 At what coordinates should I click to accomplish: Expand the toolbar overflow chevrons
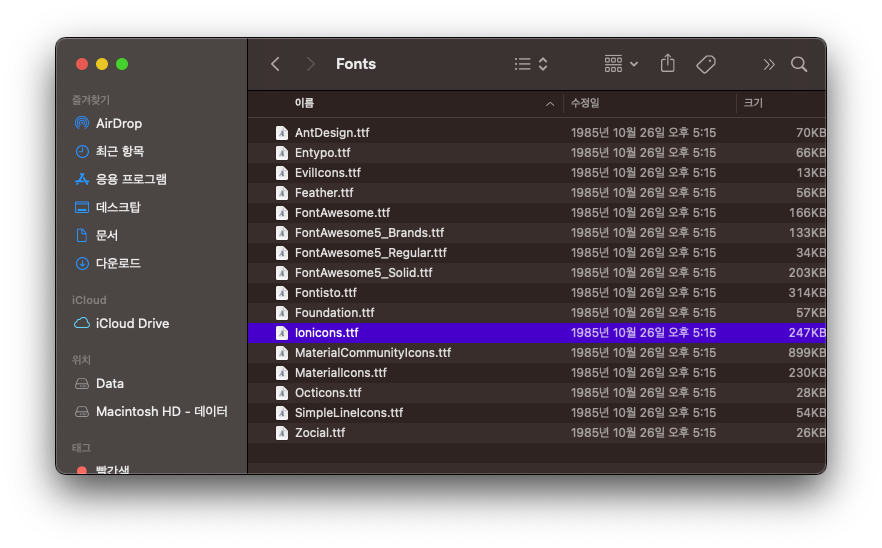[768, 64]
